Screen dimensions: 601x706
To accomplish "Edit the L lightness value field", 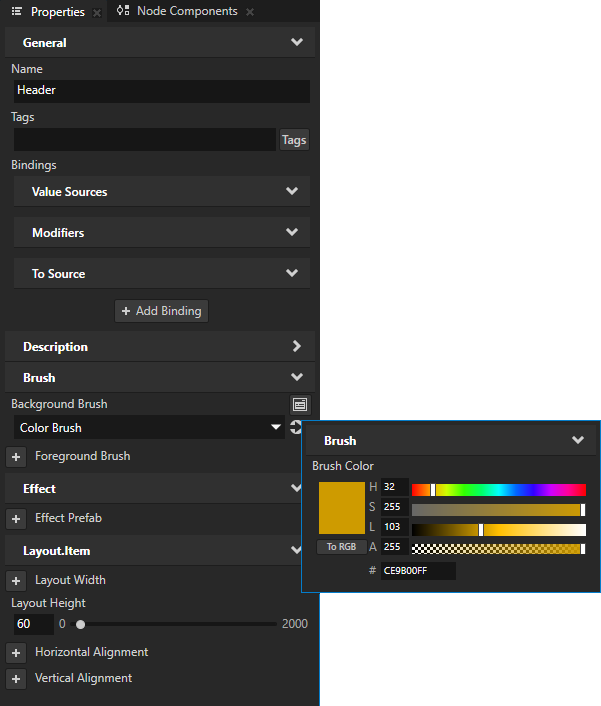I will [394, 527].
